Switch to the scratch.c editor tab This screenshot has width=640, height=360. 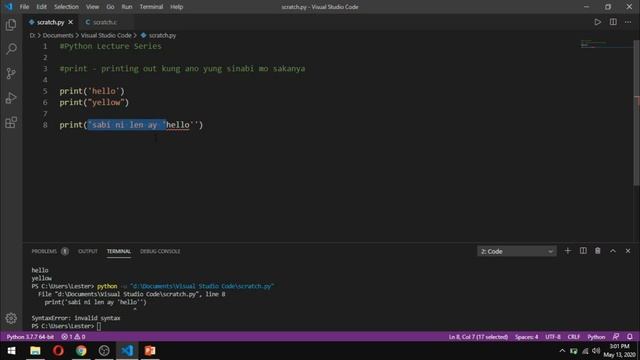[x=104, y=22]
